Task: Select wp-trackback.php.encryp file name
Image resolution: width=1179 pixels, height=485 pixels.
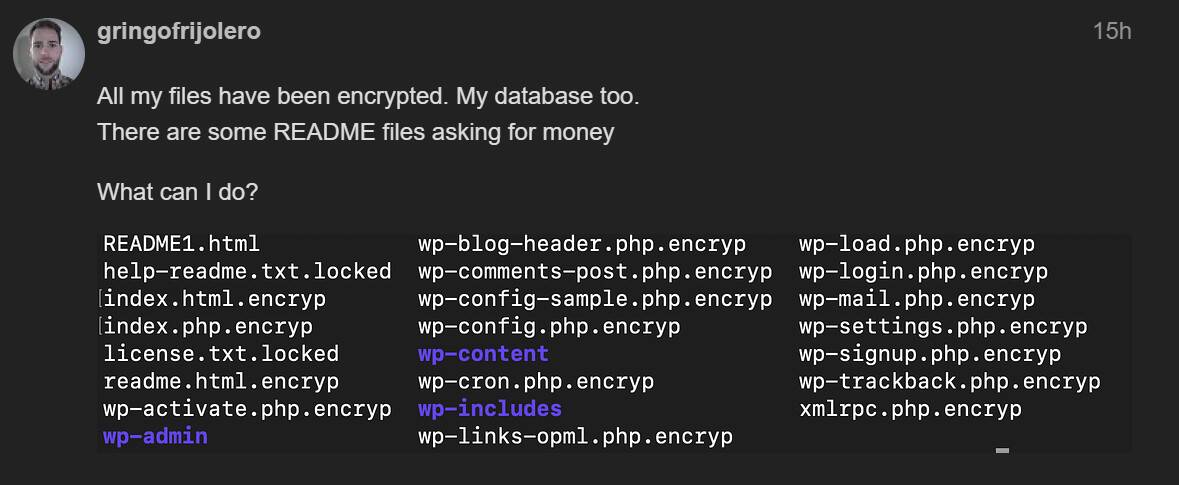Action: tap(950, 381)
